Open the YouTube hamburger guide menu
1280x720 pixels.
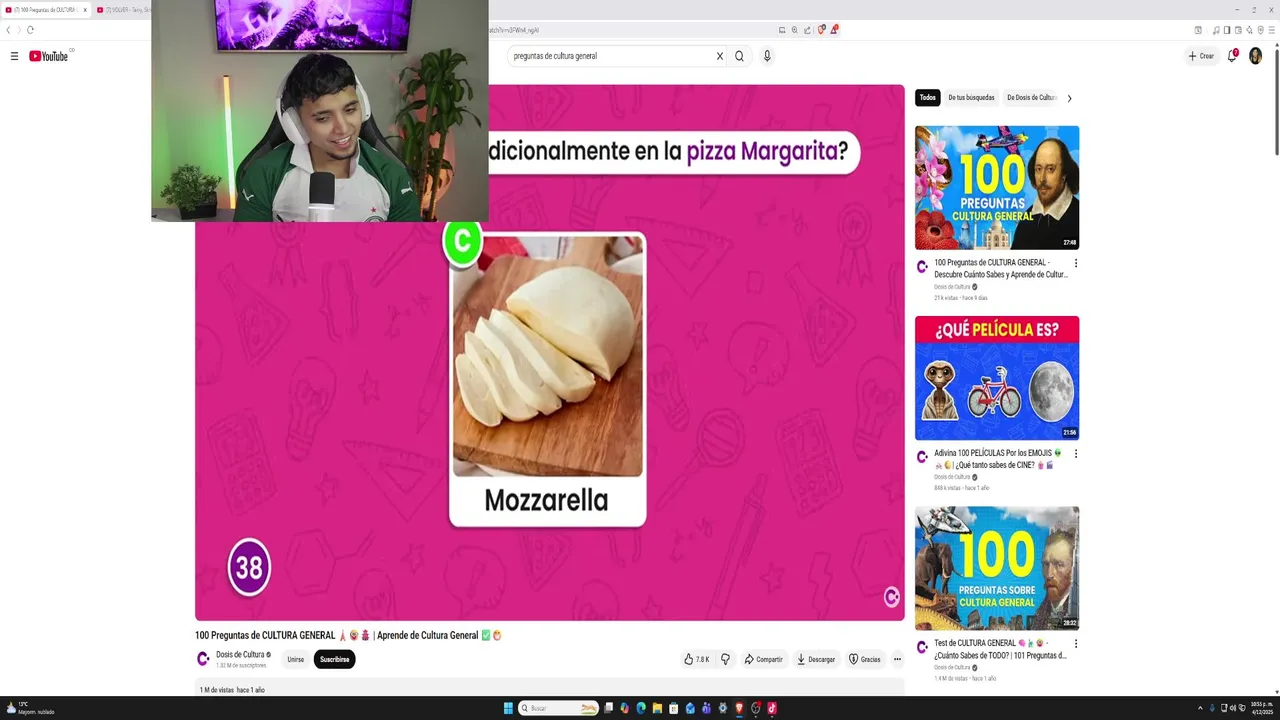pos(14,56)
